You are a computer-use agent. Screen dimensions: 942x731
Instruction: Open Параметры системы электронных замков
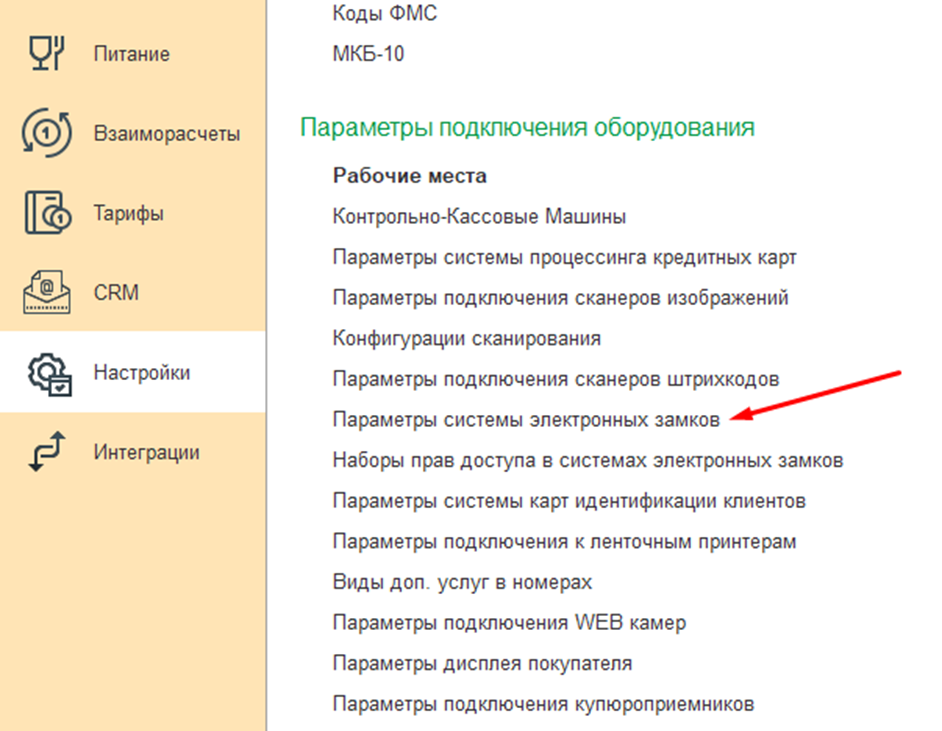point(526,419)
